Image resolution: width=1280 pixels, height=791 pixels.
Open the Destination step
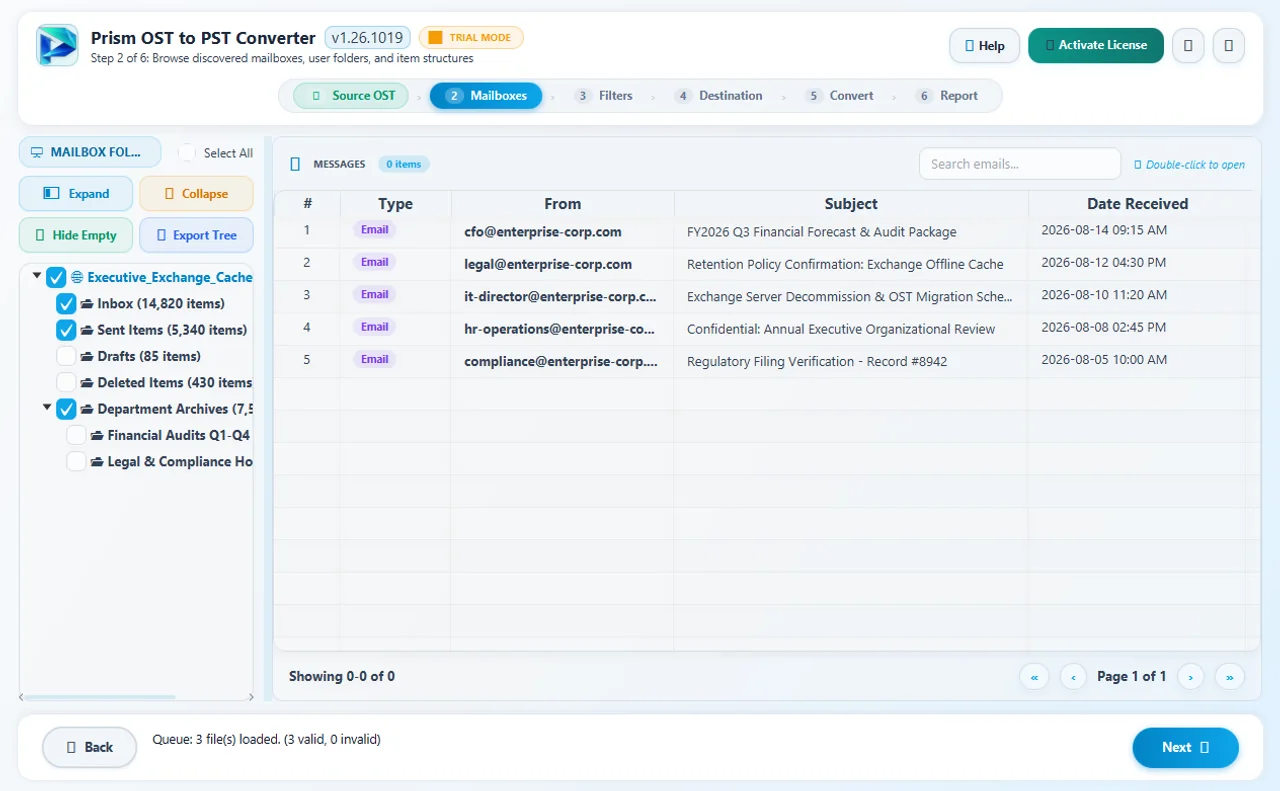[x=719, y=96]
